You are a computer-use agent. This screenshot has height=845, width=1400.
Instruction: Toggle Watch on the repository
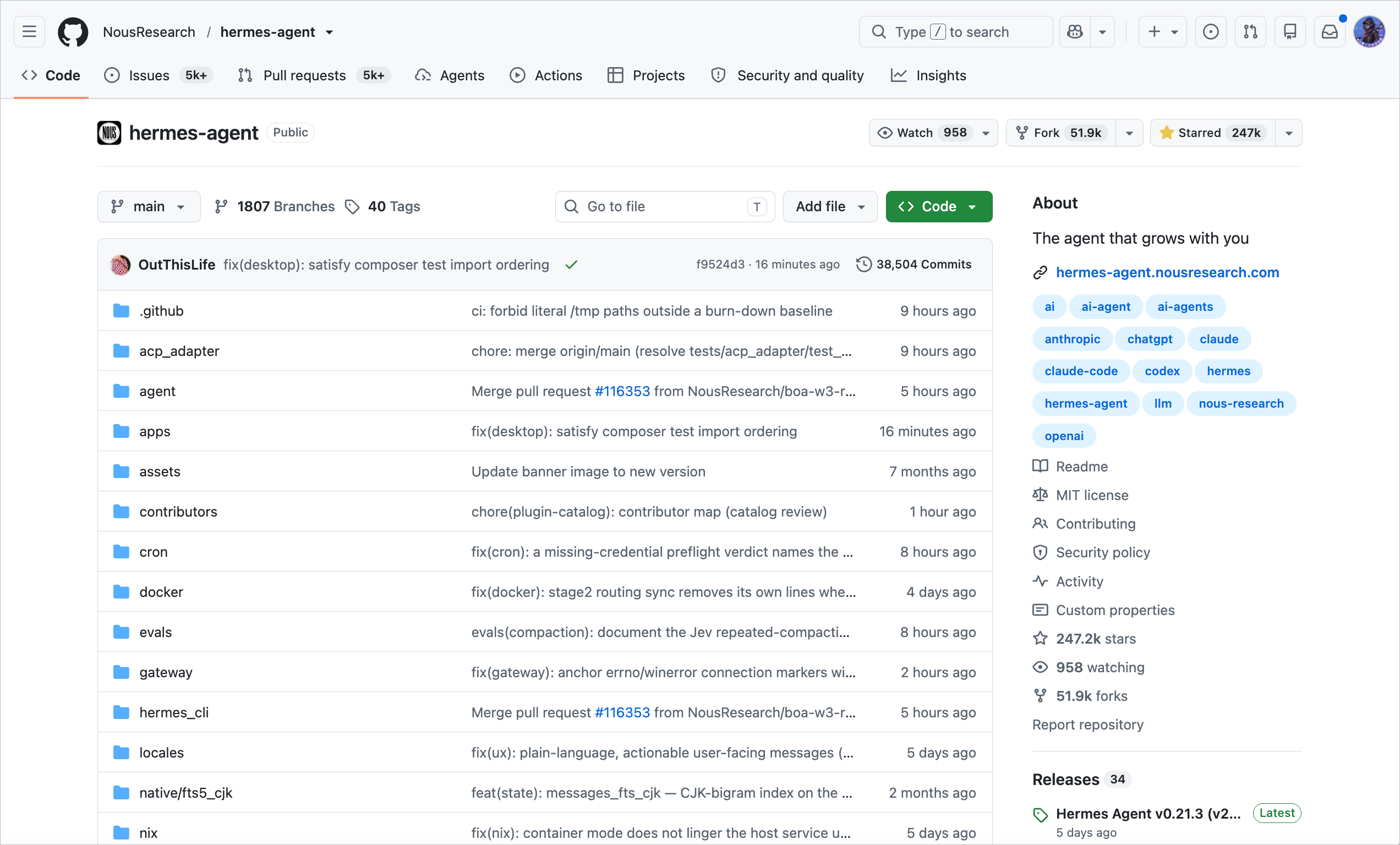click(x=933, y=133)
